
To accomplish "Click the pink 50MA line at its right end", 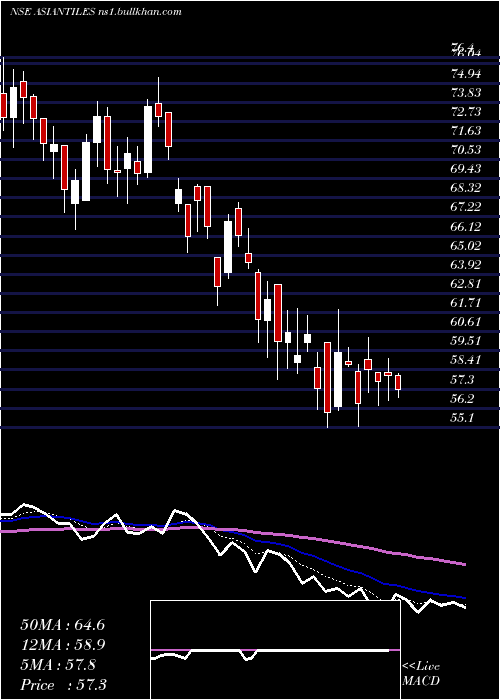I will click(464, 564).
